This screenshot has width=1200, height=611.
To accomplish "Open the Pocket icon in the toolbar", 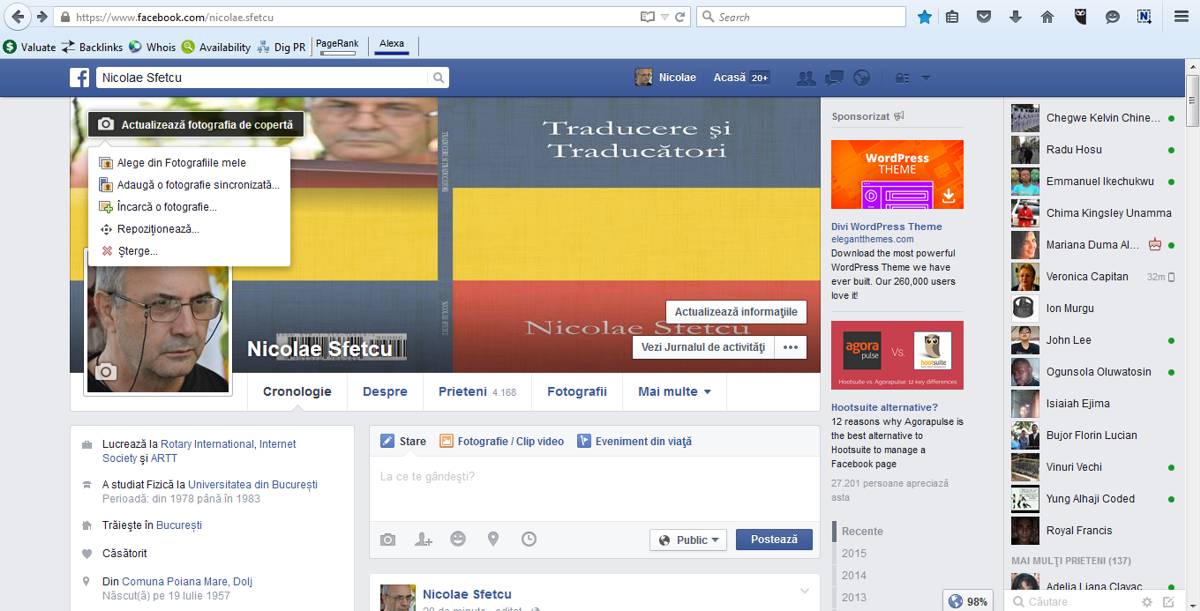I will (x=984, y=17).
